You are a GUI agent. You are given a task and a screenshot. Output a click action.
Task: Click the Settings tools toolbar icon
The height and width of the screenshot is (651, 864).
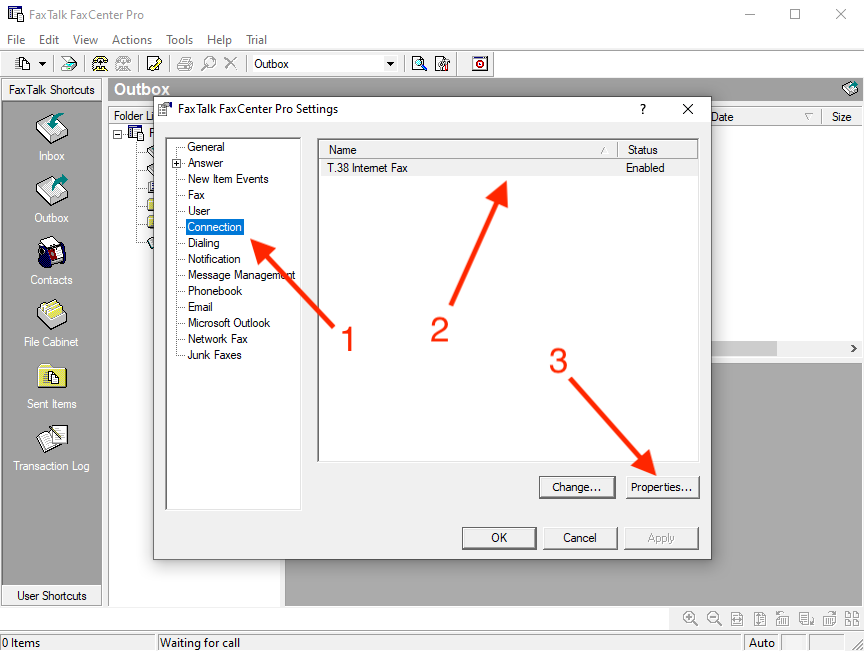coord(443,64)
